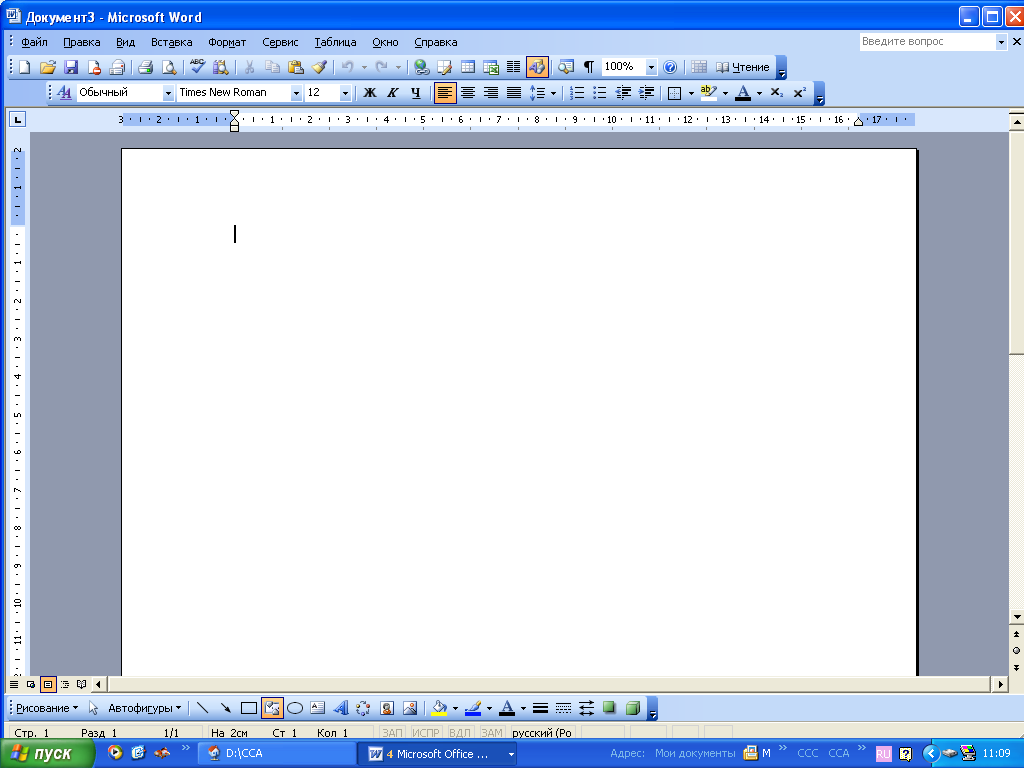1024x768 pixels.
Task: Draw a rectangle shape
Action: click(x=249, y=708)
